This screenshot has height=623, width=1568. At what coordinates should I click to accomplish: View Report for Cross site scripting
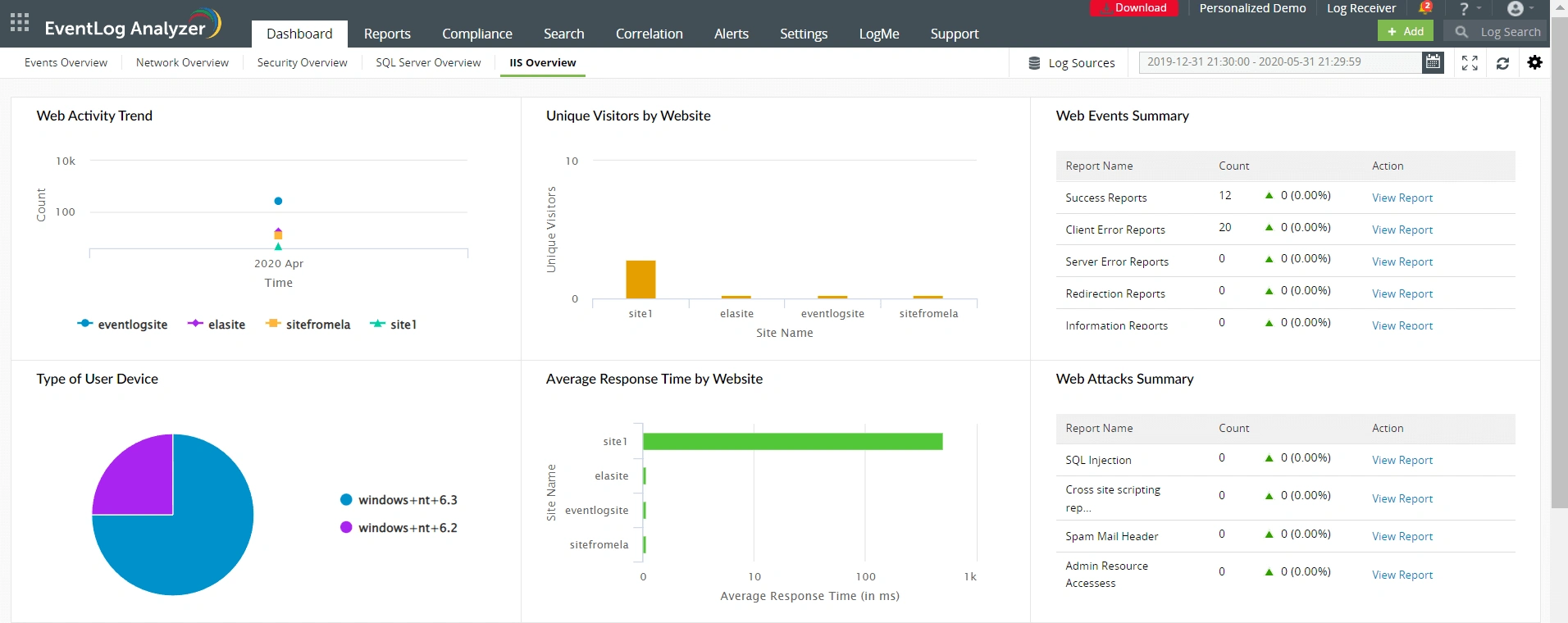(x=1402, y=498)
